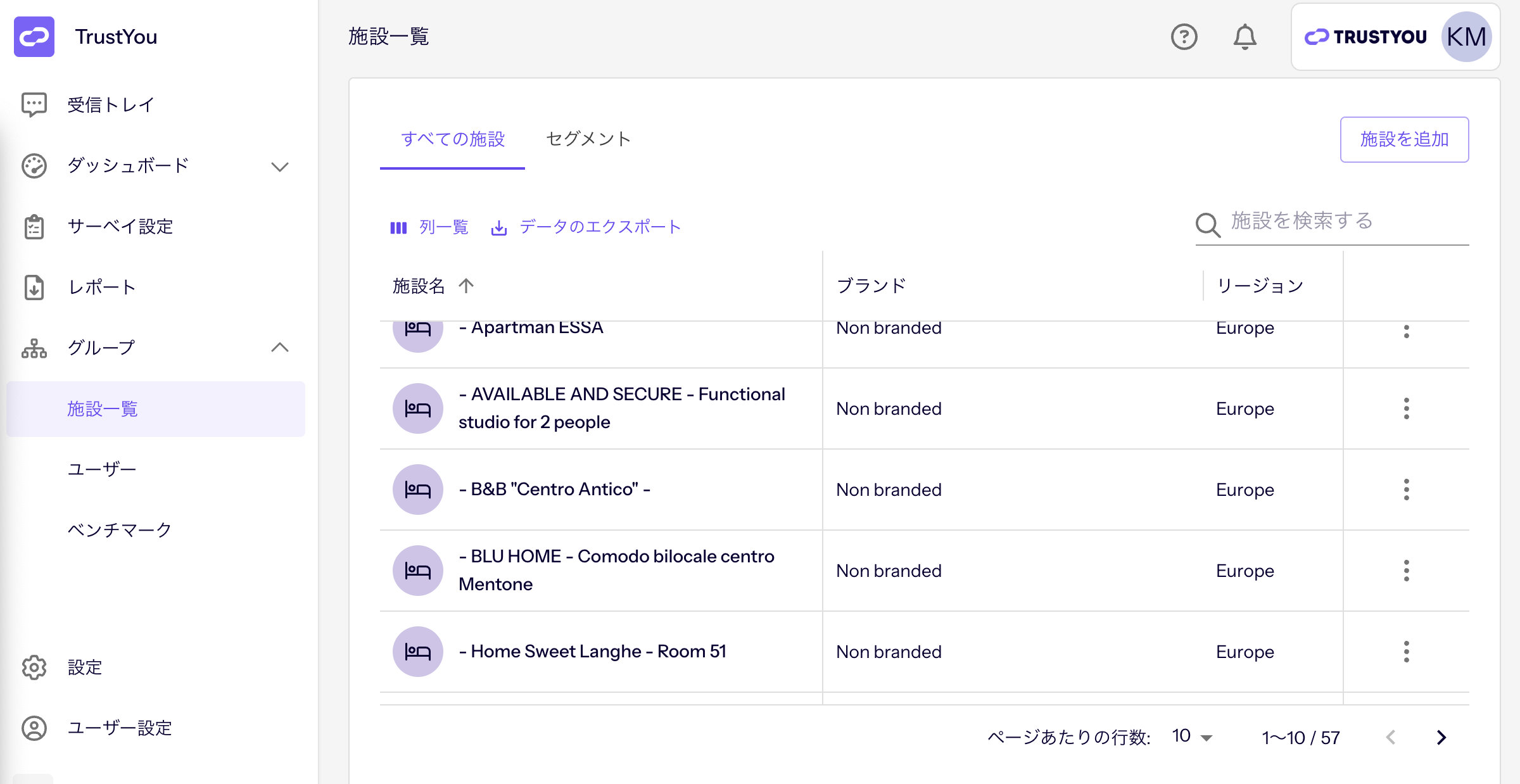Screen dimensions: 1520x784
Task: Click the data export download icon
Action: [x=499, y=227]
